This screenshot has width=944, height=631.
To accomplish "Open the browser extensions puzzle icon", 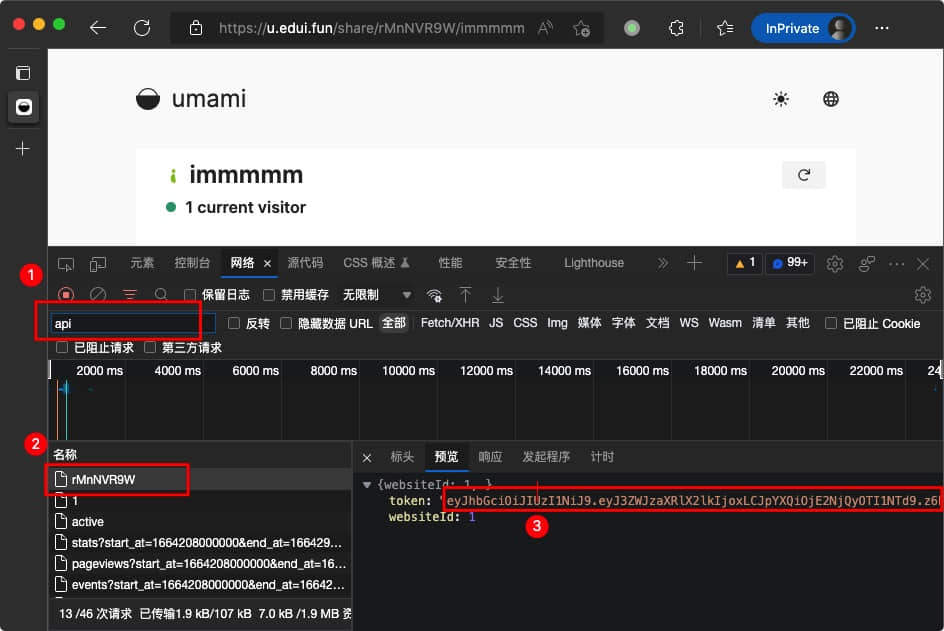I will tap(676, 28).
